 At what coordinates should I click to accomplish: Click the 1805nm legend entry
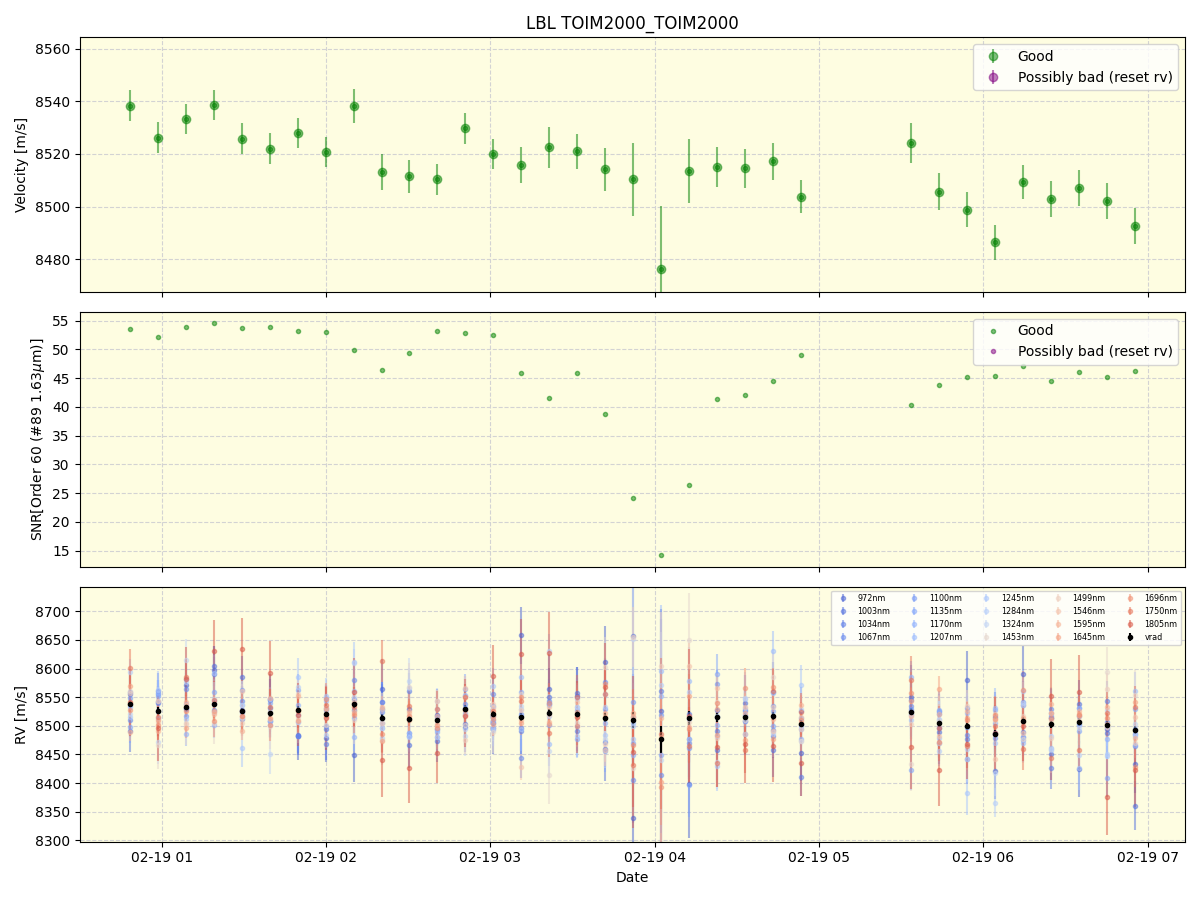point(1150,624)
